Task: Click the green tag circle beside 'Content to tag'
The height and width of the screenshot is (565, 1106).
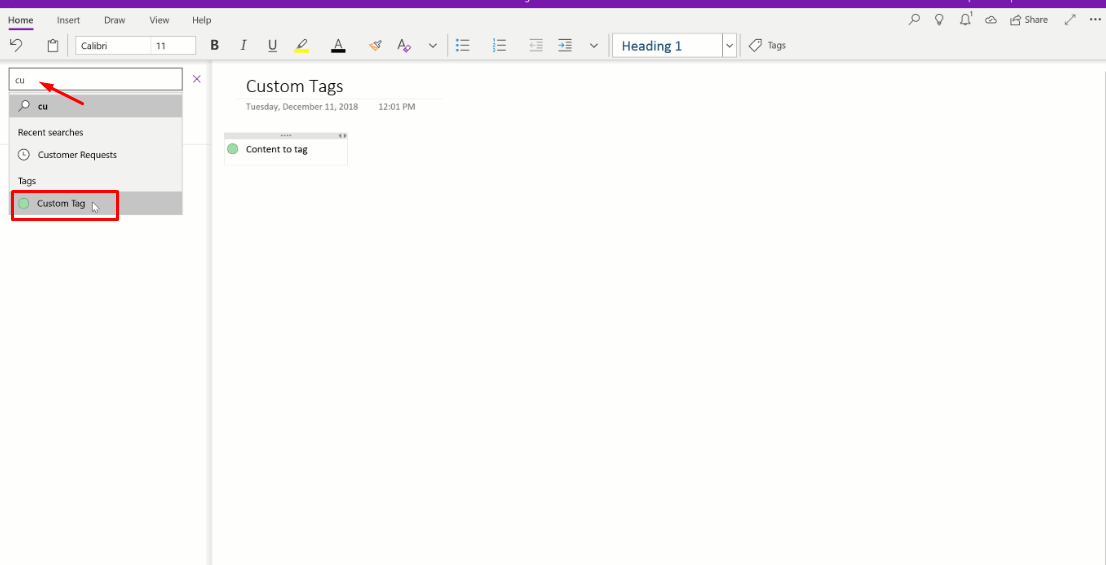Action: [233, 149]
